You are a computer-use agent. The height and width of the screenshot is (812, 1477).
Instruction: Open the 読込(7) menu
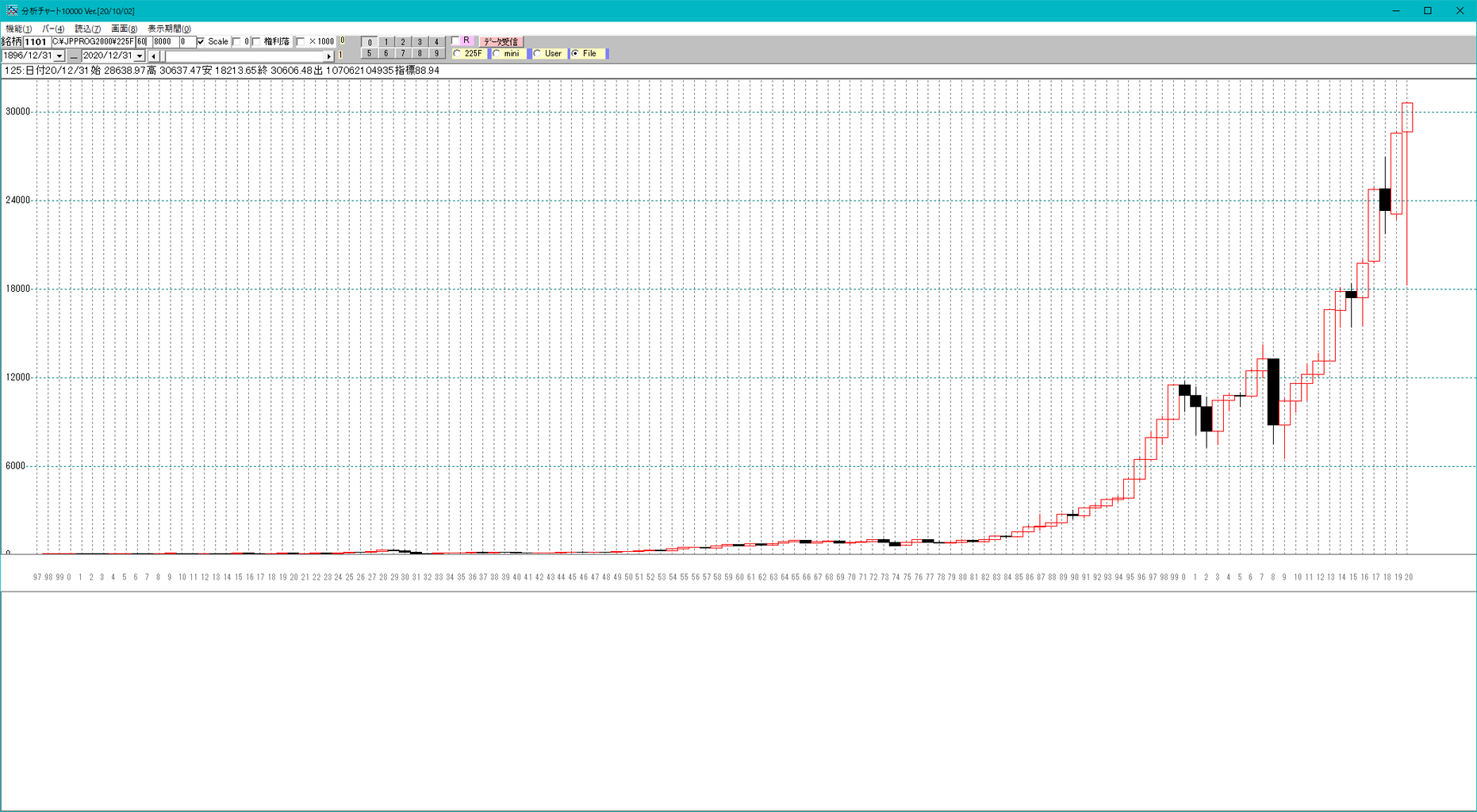click(88, 29)
